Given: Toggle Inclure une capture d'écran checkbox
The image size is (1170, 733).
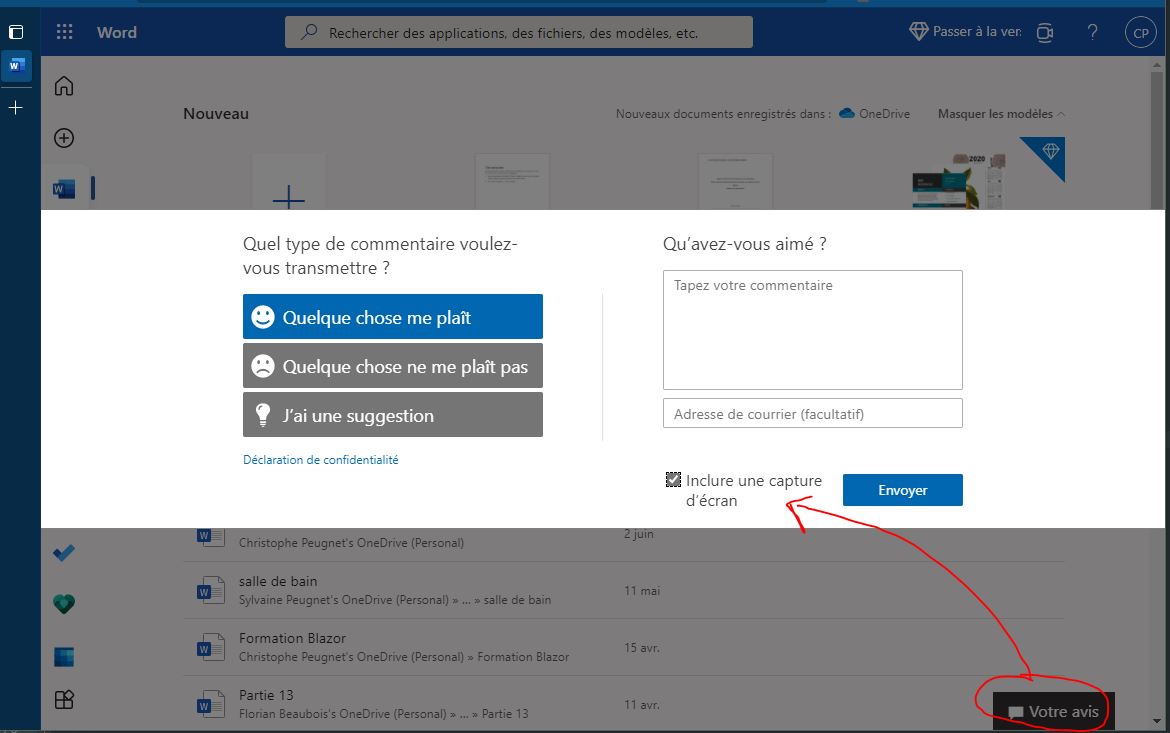Looking at the screenshot, I should (673, 480).
